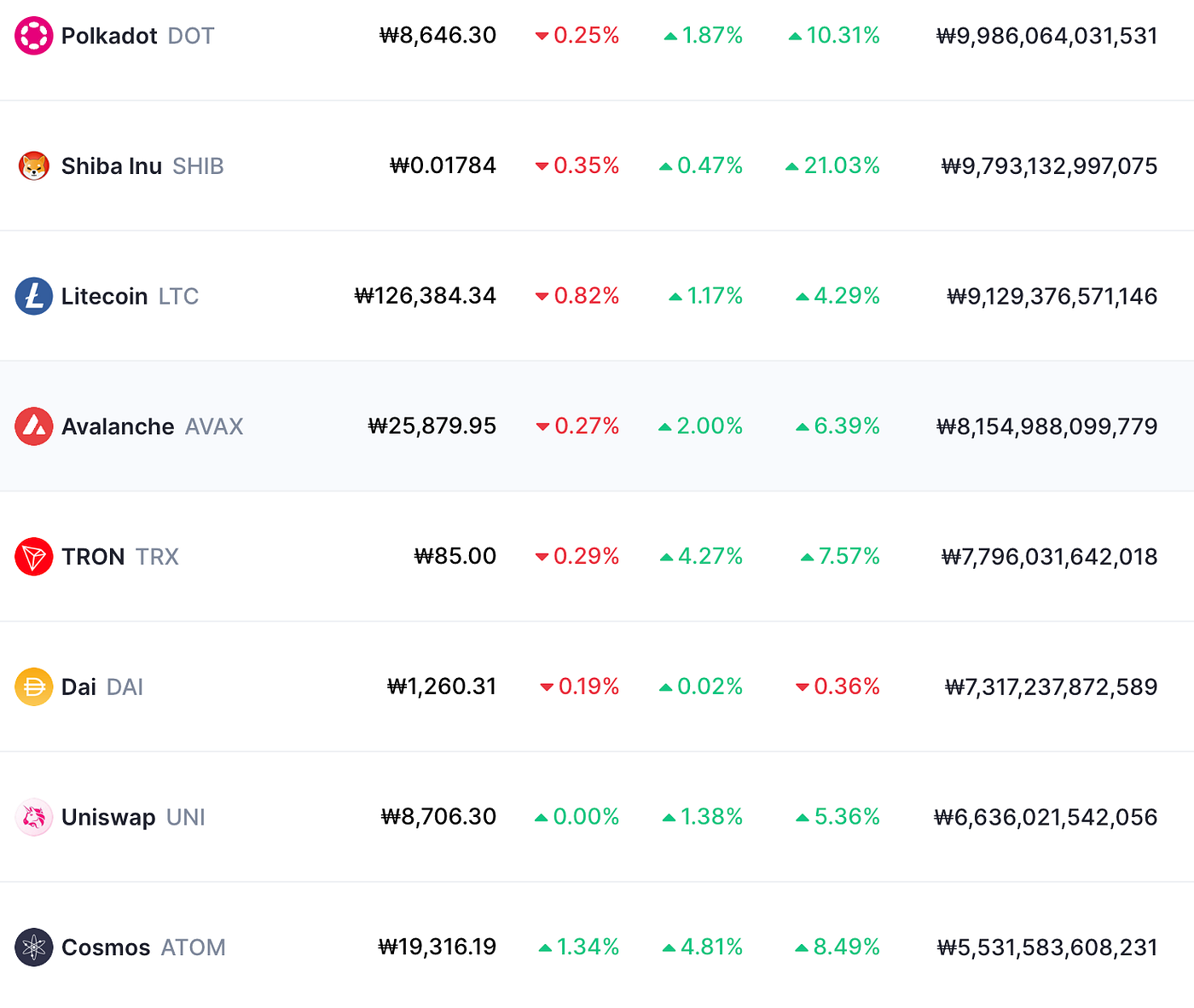1194x1008 pixels.
Task: Select TRON price ₩85.00
Action: coord(455,556)
